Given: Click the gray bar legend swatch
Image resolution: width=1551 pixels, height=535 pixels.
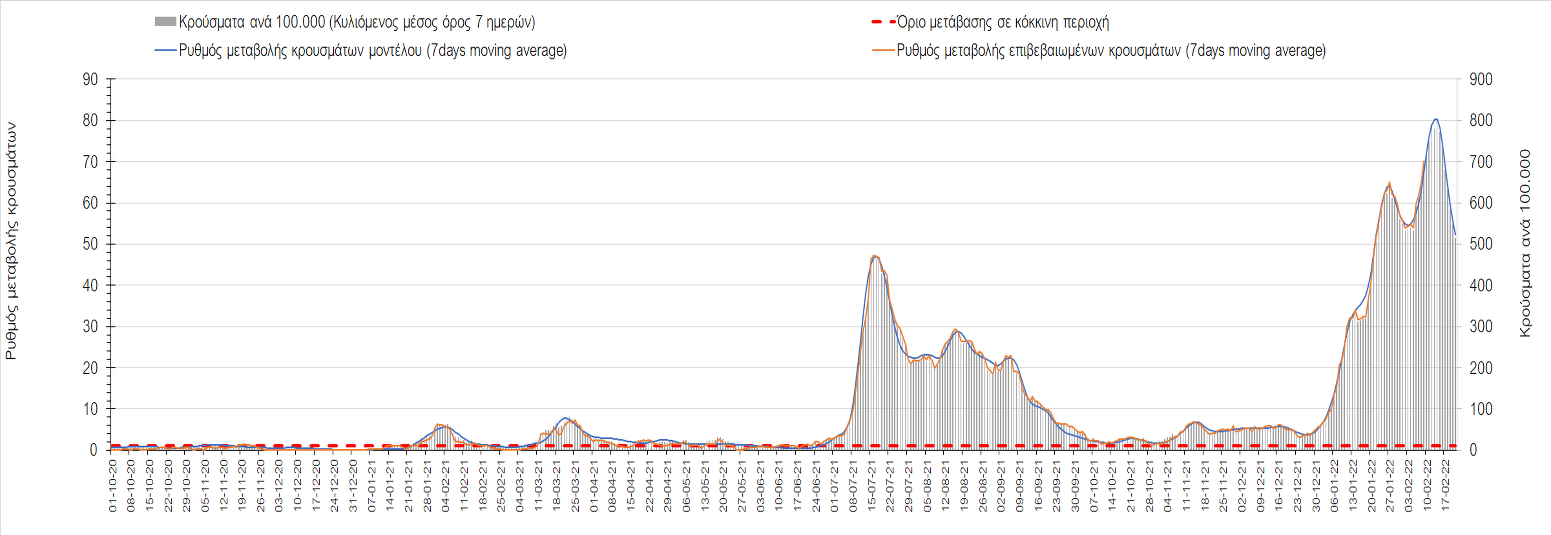Looking at the screenshot, I should coord(165,22).
